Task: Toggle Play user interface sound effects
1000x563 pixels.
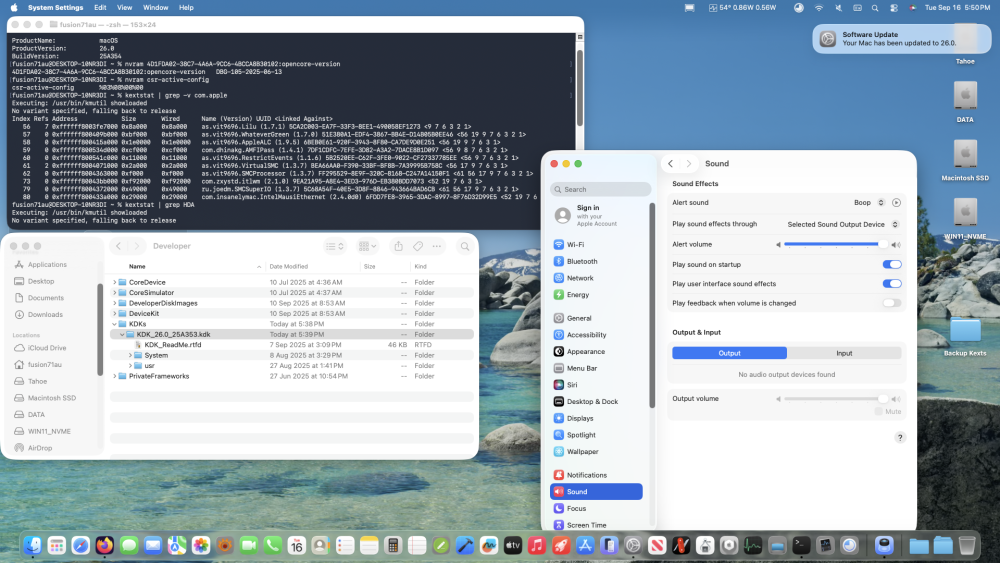Action: pyautogui.click(x=892, y=284)
